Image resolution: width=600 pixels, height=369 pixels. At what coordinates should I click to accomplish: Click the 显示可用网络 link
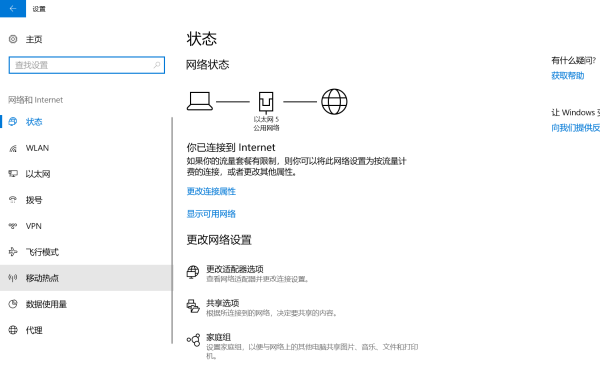(211, 214)
